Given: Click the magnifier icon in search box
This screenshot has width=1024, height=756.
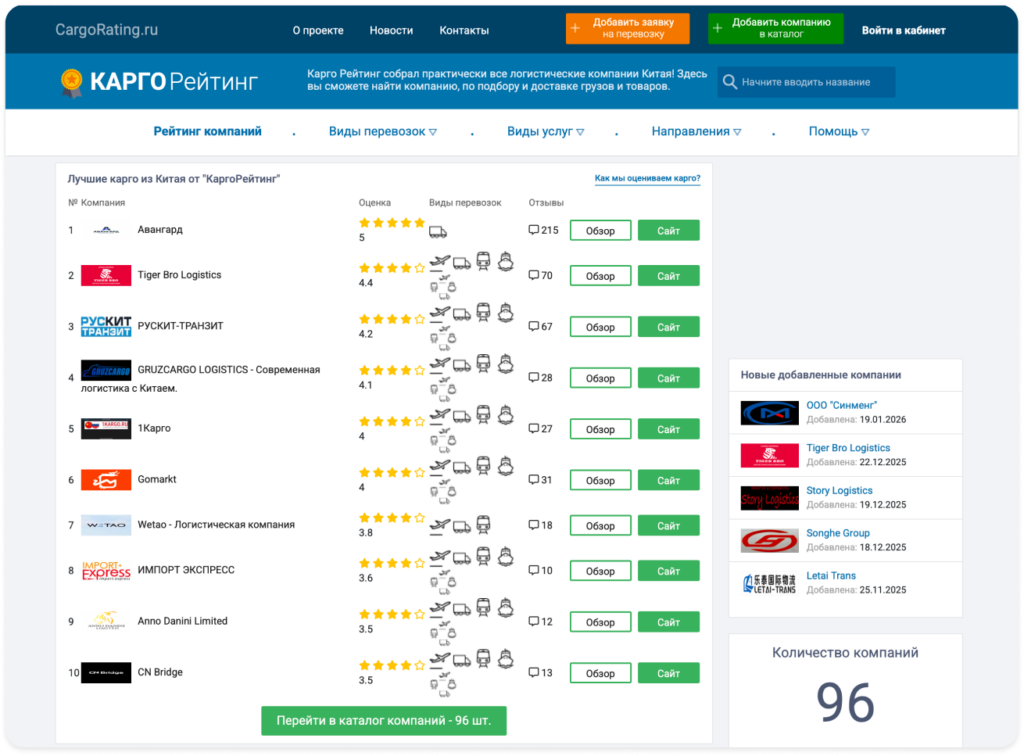Looking at the screenshot, I should point(730,82).
